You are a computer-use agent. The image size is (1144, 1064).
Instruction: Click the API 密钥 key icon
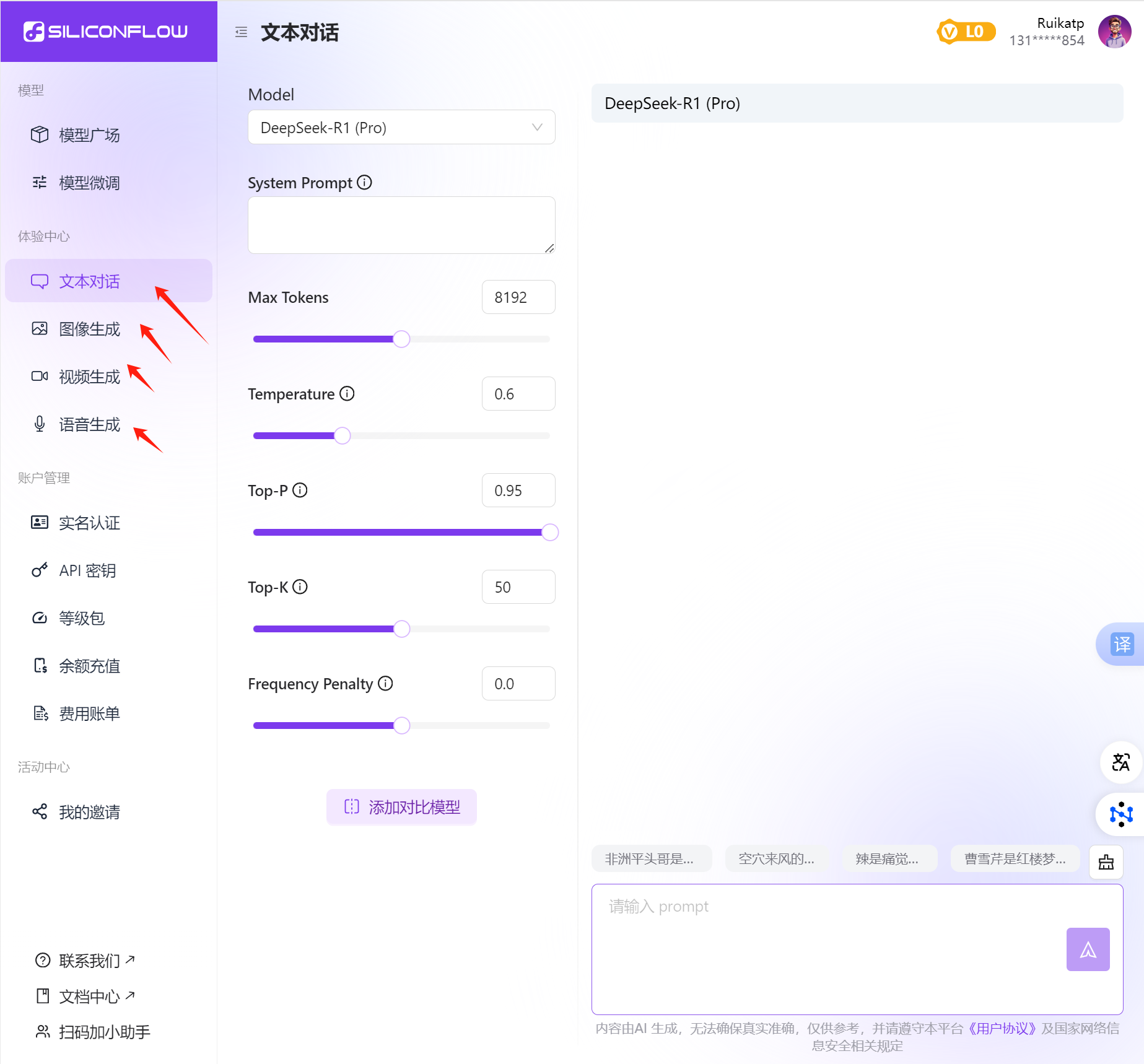point(40,570)
